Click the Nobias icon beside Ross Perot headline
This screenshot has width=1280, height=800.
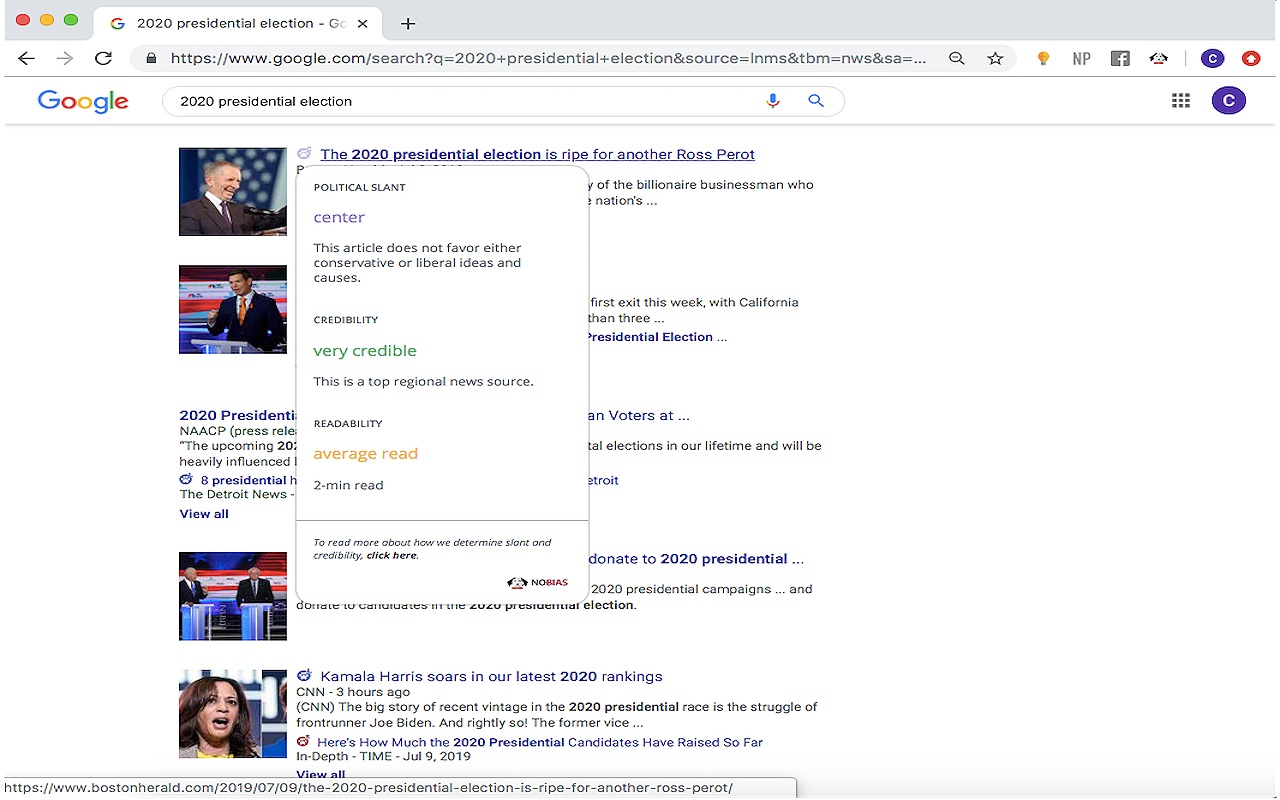point(304,154)
